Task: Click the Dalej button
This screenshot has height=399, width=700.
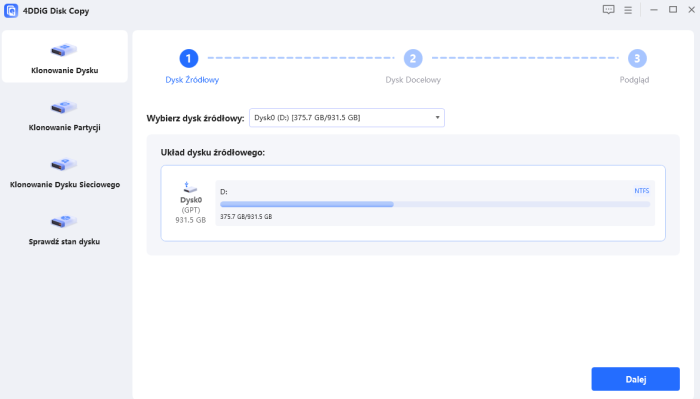Action: (x=636, y=379)
